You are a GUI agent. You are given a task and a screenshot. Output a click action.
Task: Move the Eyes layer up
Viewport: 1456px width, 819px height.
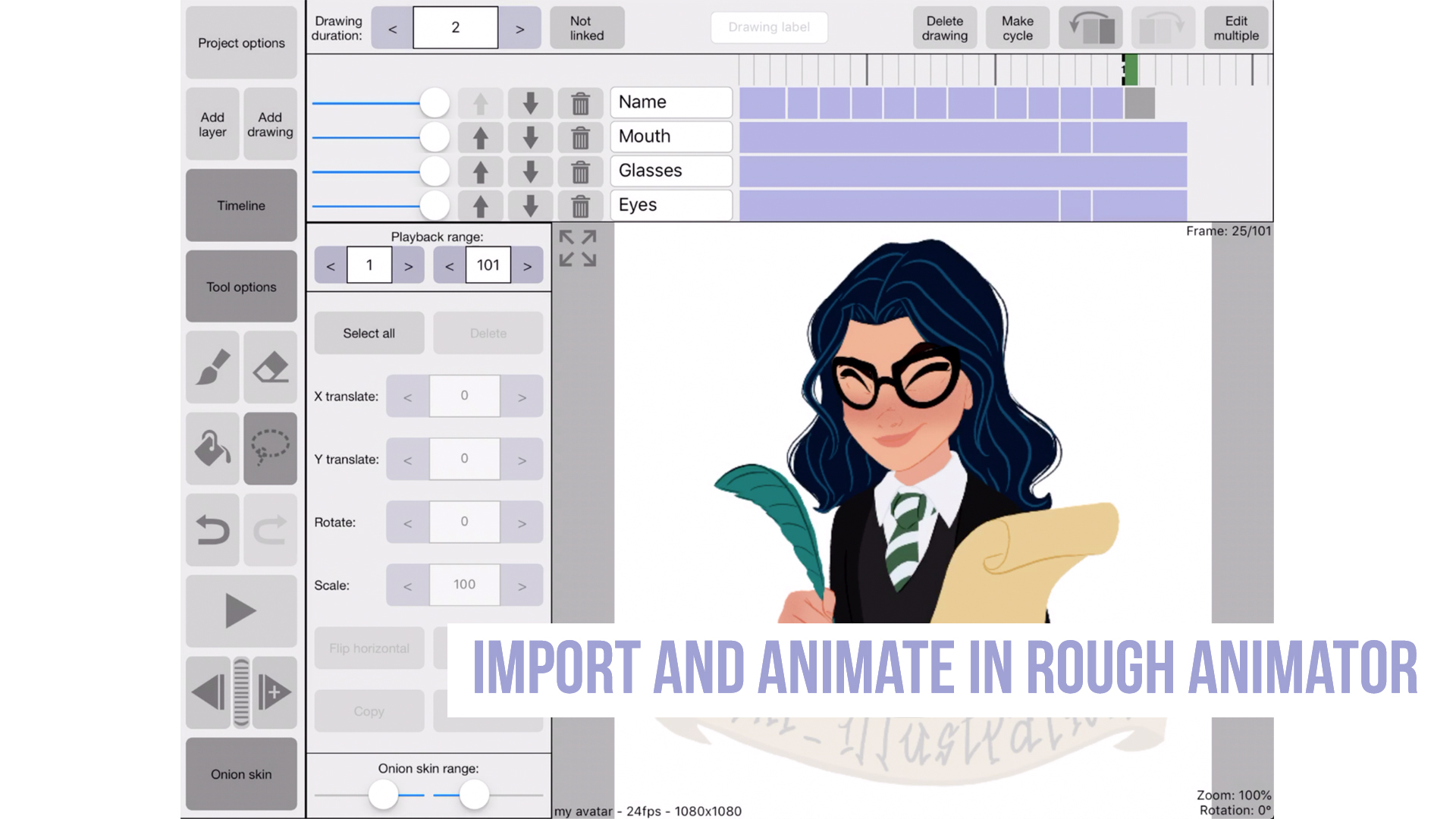[480, 206]
